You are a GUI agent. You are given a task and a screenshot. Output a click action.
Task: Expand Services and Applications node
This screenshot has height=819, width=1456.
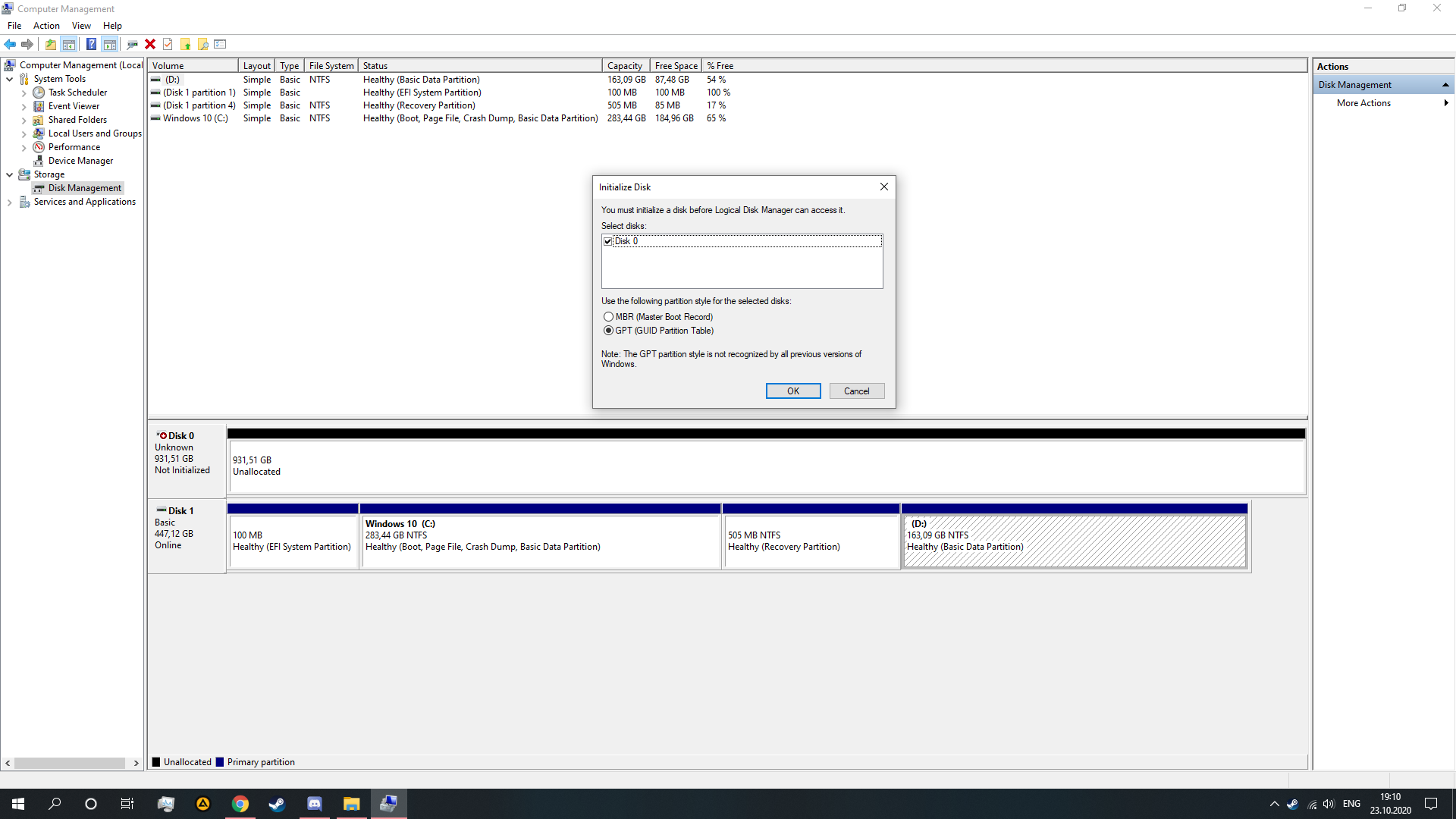click(x=9, y=202)
